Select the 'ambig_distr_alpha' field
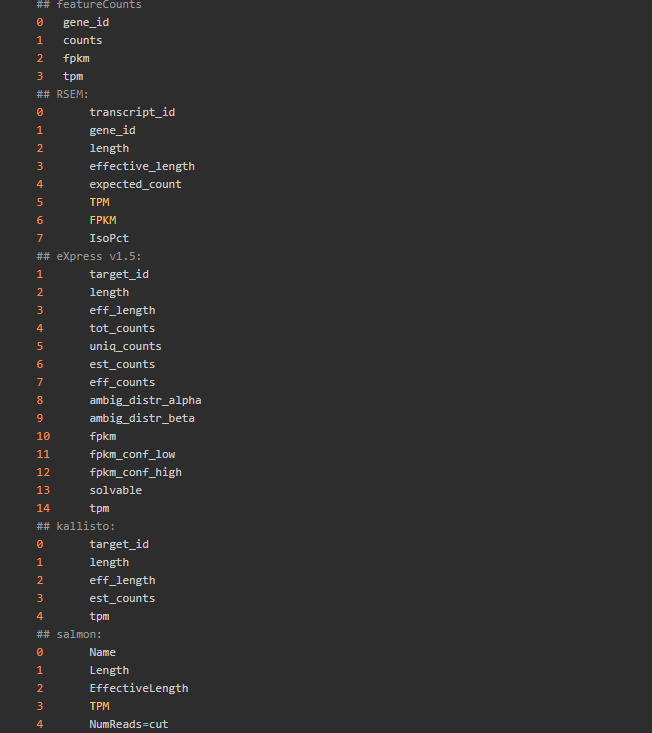 [145, 401]
